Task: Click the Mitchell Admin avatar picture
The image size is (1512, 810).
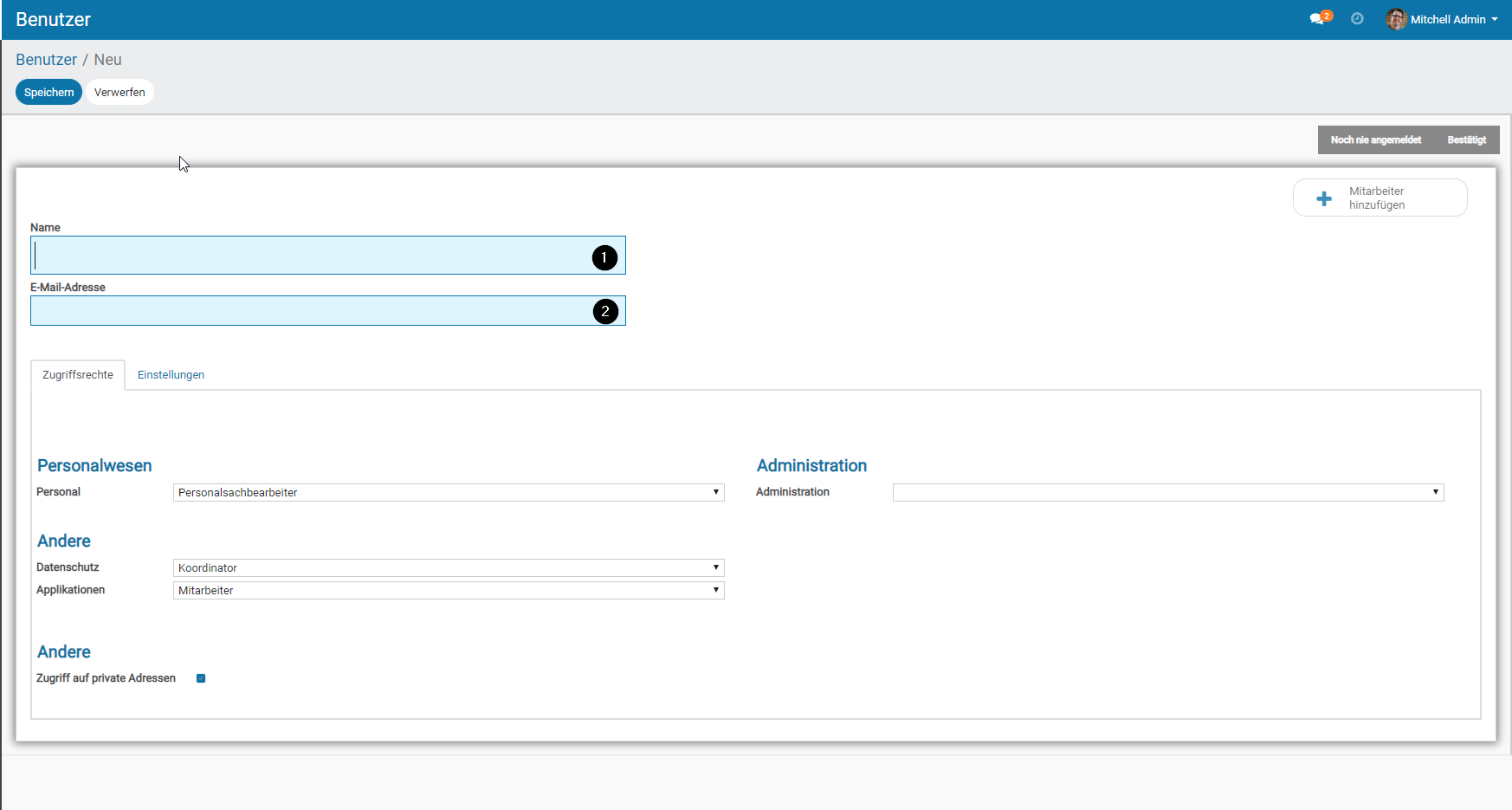Action: [x=1395, y=19]
